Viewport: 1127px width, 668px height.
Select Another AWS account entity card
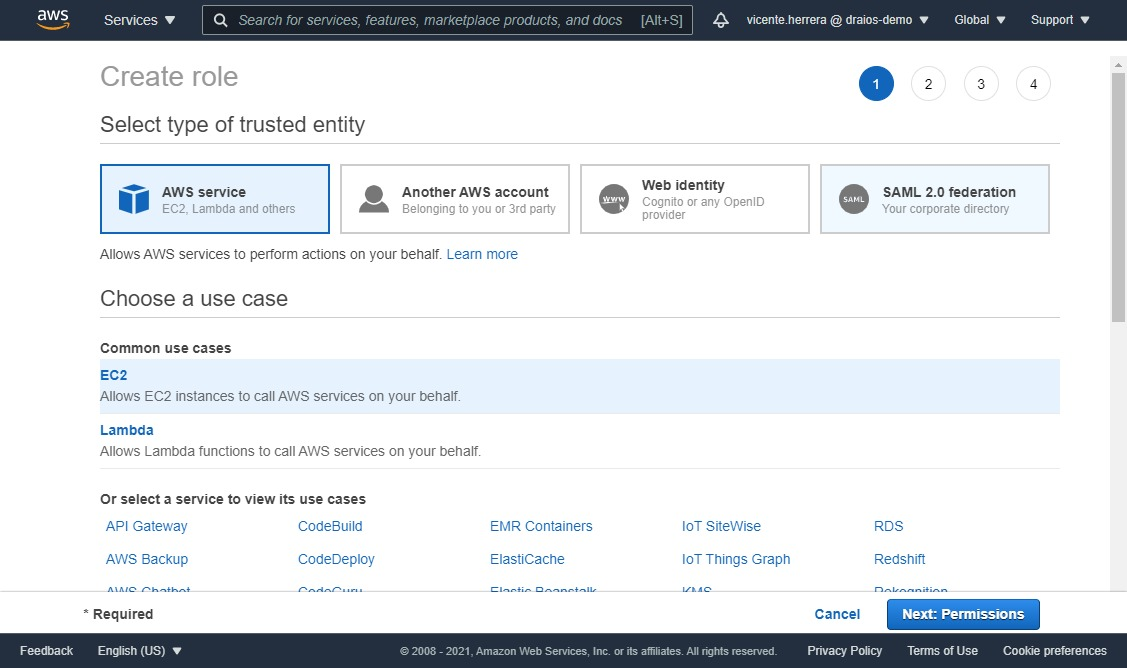click(x=455, y=199)
